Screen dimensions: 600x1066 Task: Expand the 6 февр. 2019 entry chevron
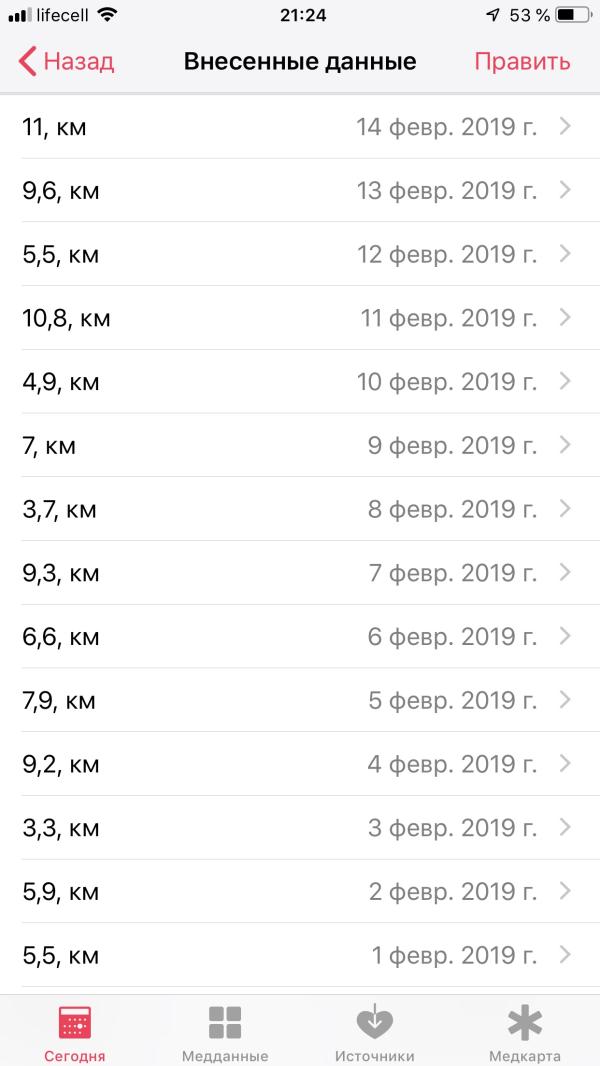[x=565, y=636]
